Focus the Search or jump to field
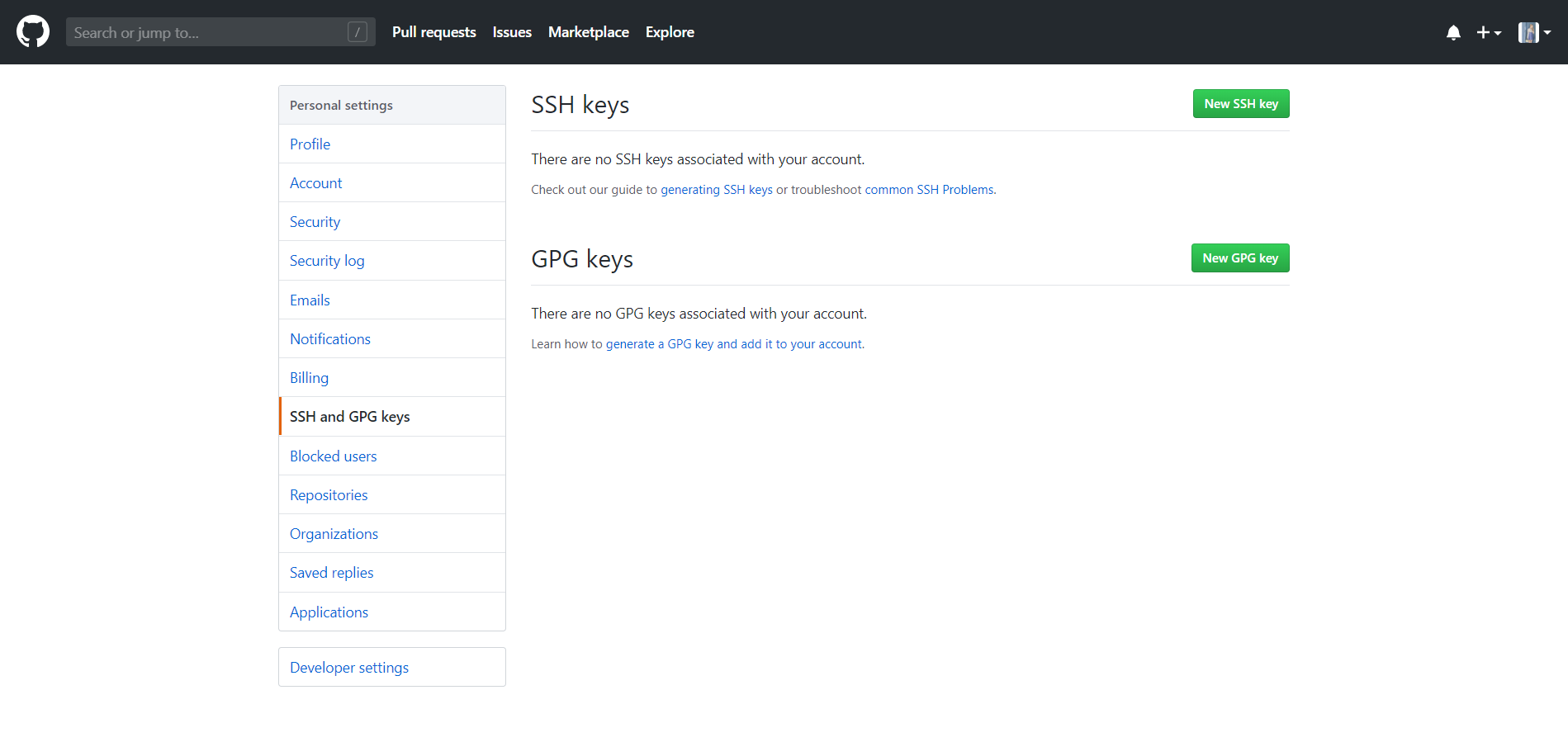This screenshot has width=1568, height=742. click(x=220, y=32)
